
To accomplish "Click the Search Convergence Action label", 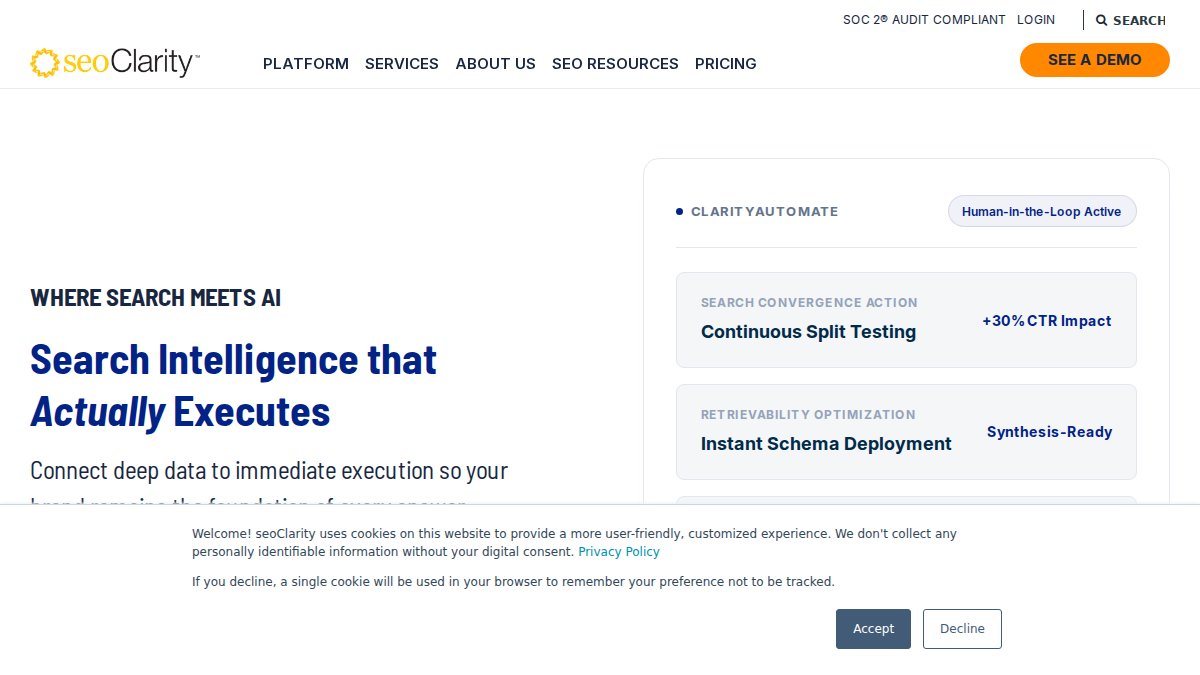I will (809, 302).
